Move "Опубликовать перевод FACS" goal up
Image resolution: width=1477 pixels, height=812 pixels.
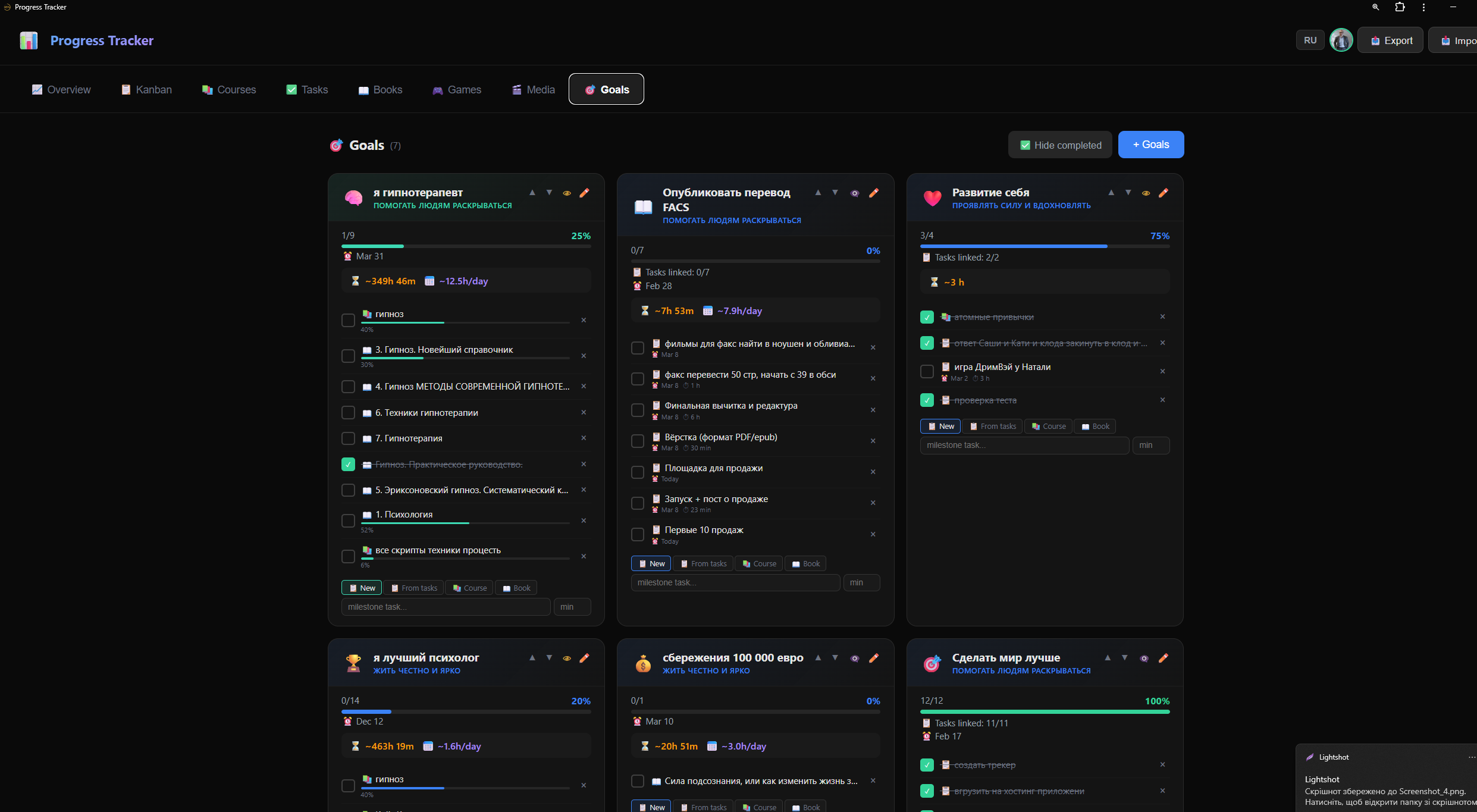click(x=818, y=193)
